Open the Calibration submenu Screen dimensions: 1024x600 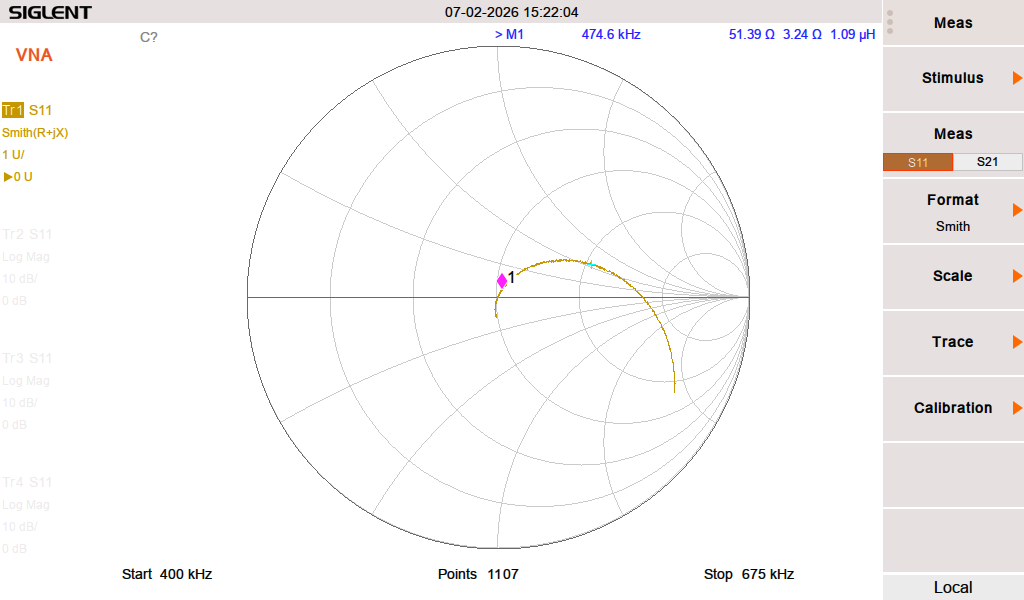point(953,408)
